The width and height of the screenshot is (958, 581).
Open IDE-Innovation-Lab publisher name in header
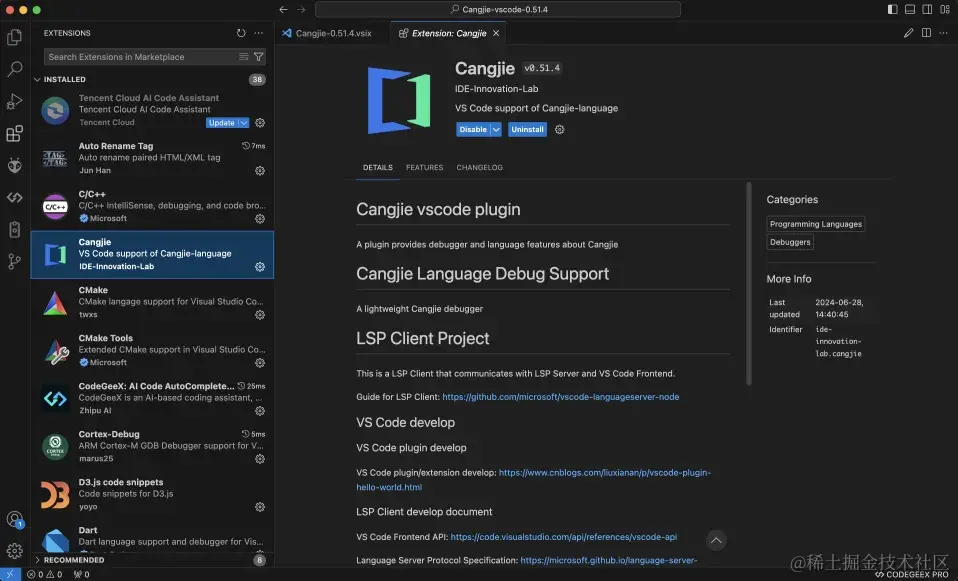click(x=496, y=89)
